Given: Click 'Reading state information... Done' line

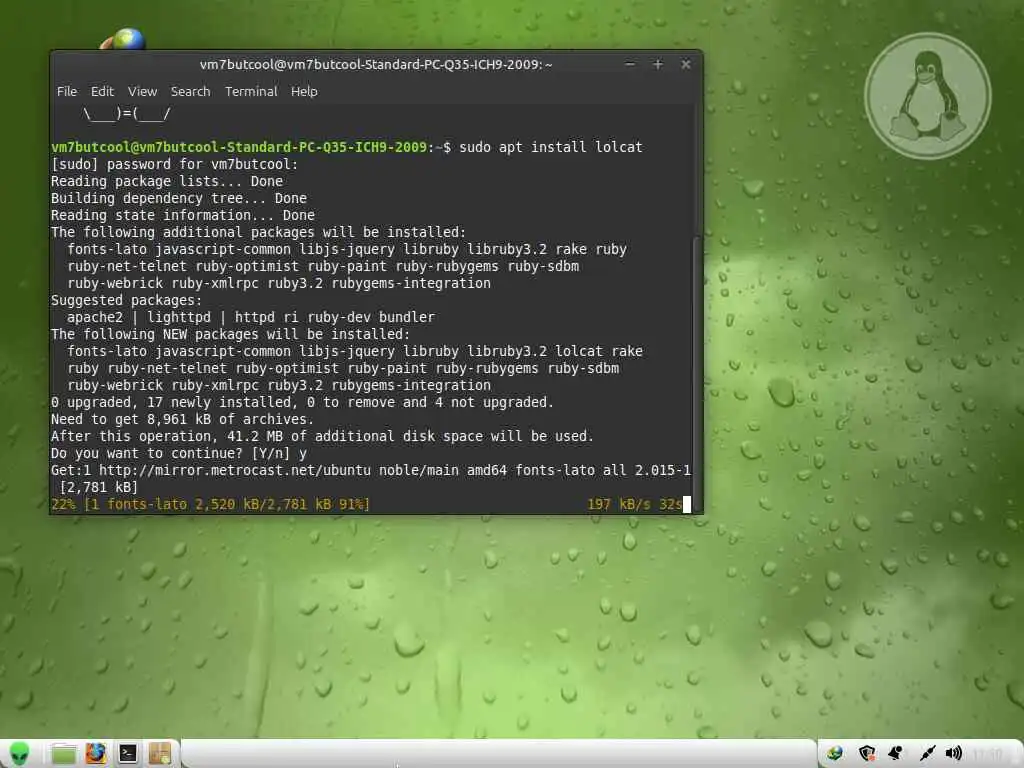Looking at the screenshot, I should click(183, 215).
